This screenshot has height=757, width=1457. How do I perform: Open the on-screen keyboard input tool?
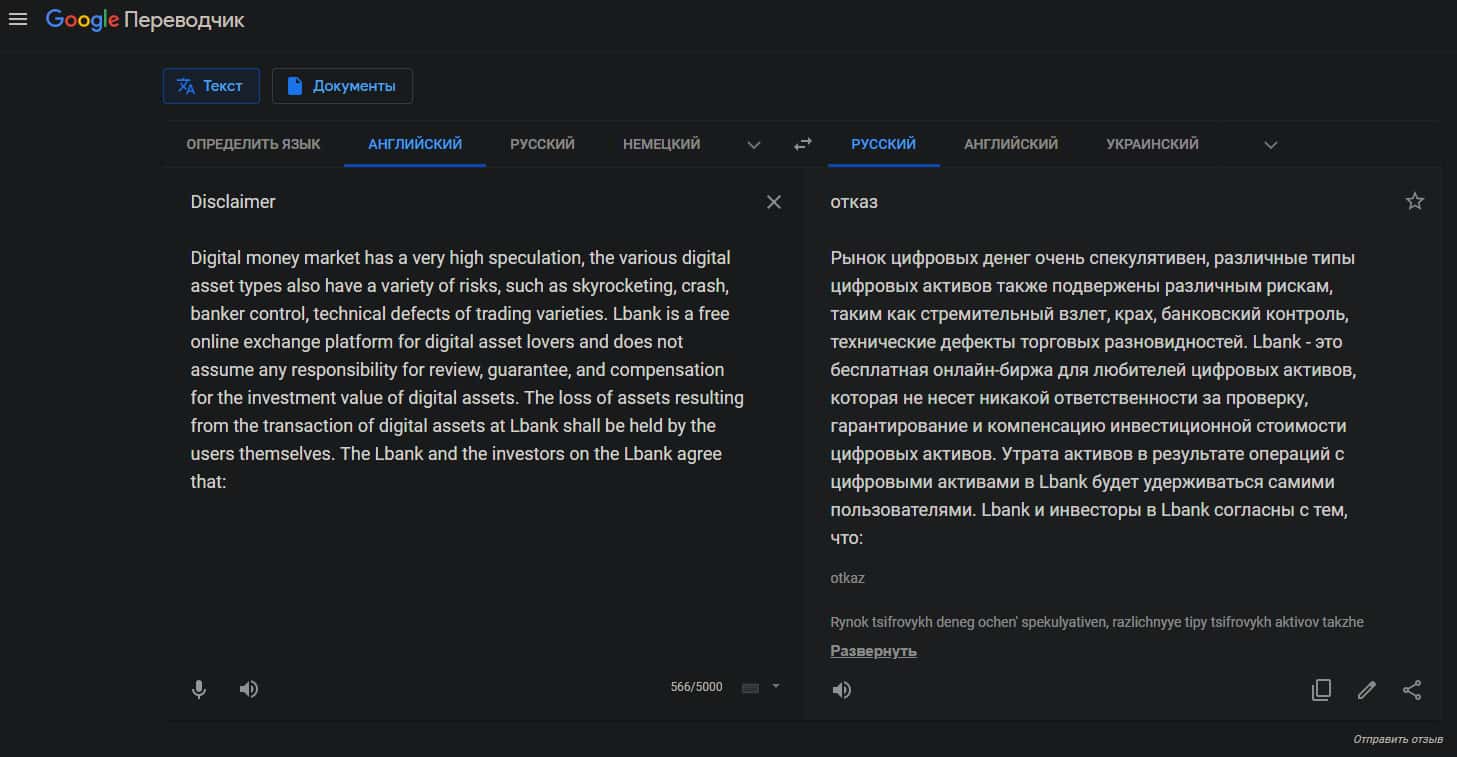click(751, 688)
